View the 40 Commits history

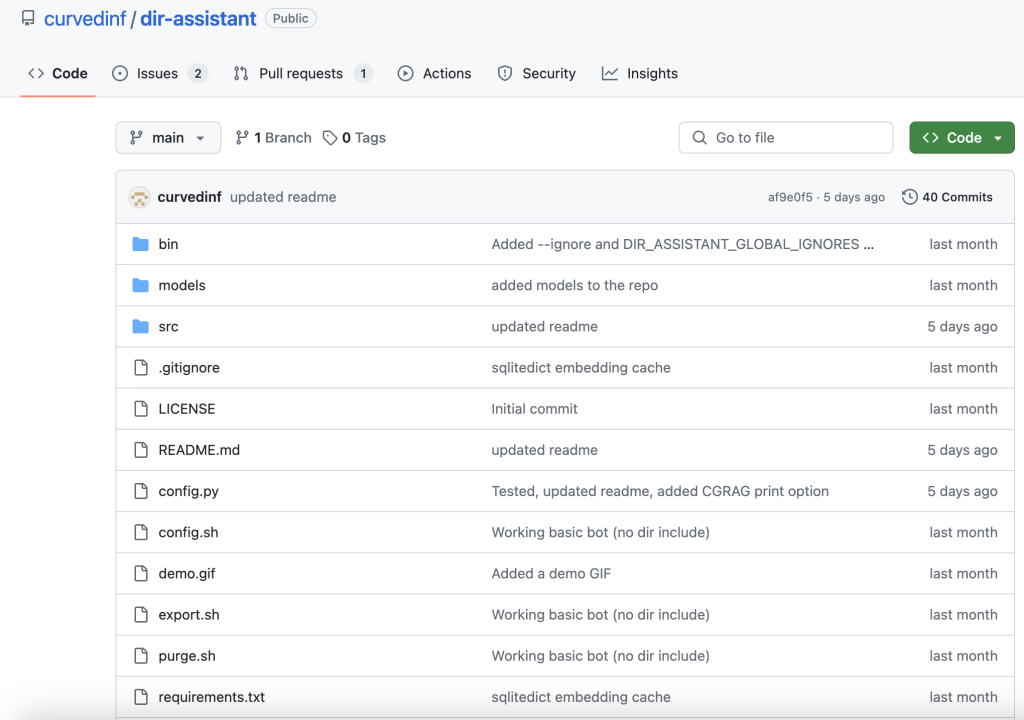948,197
